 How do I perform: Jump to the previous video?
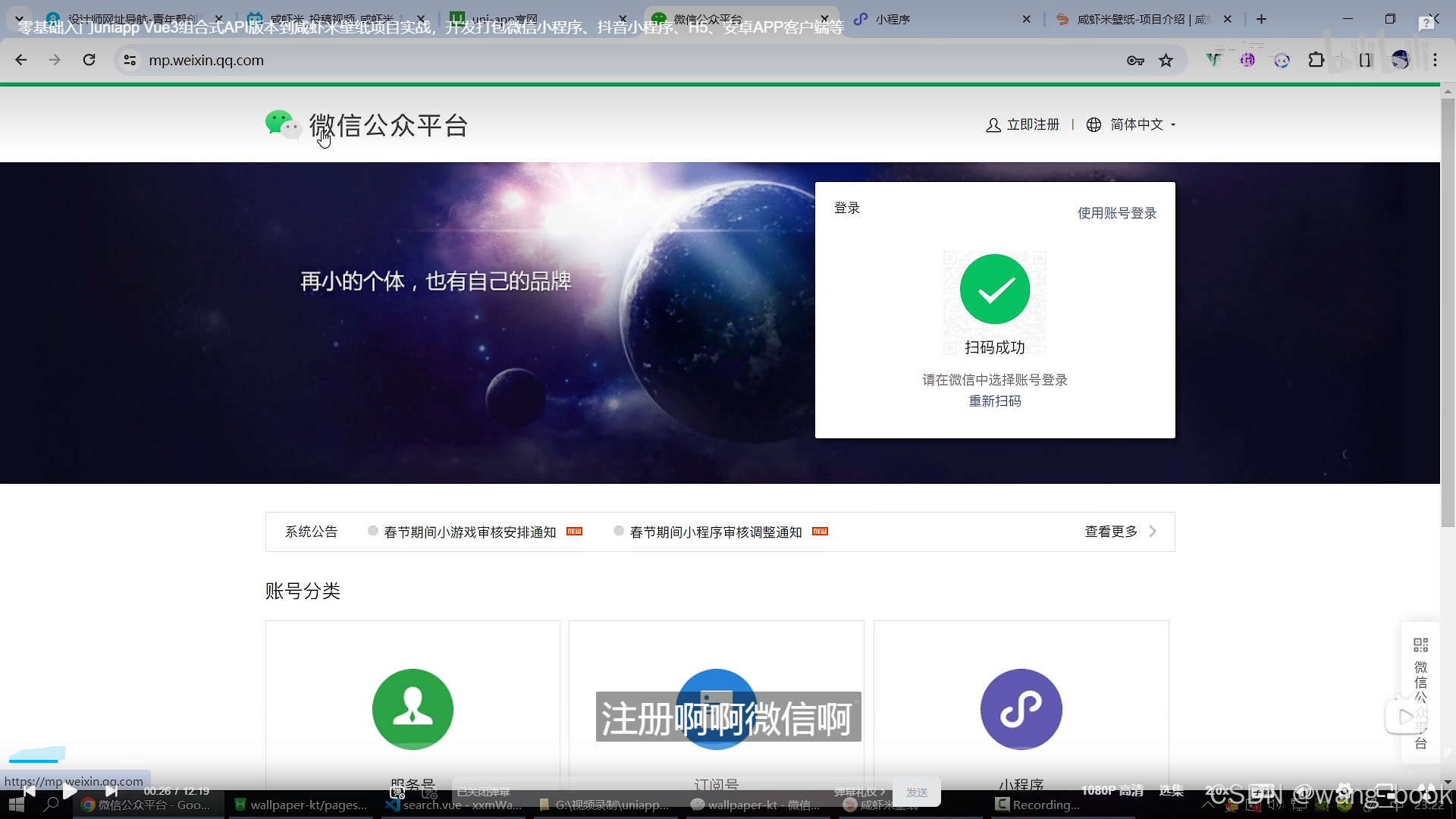[x=29, y=791]
